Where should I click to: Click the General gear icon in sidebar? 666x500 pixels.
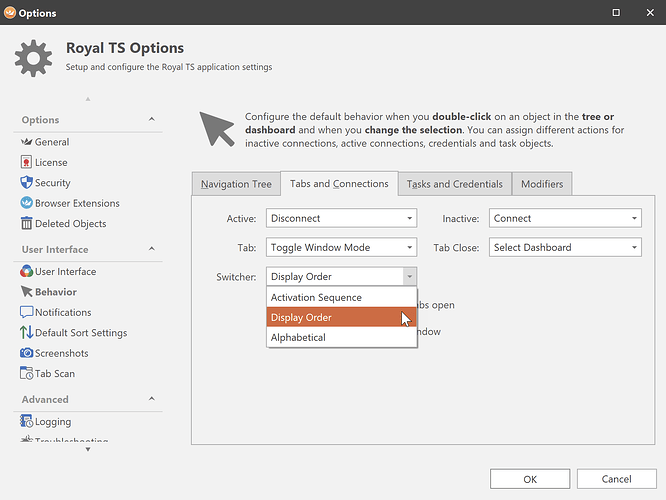coord(27,142)
